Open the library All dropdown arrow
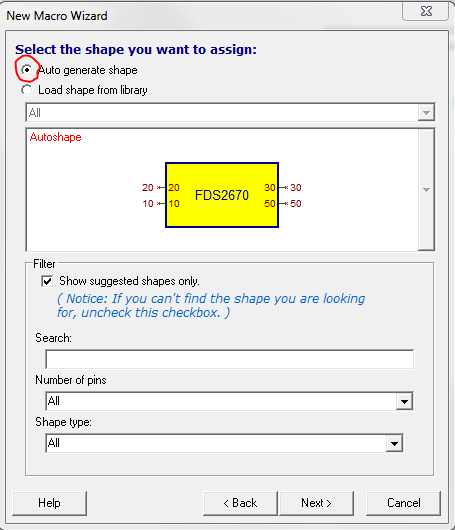This screenshot has width=455, height=530. coord(426,113)
